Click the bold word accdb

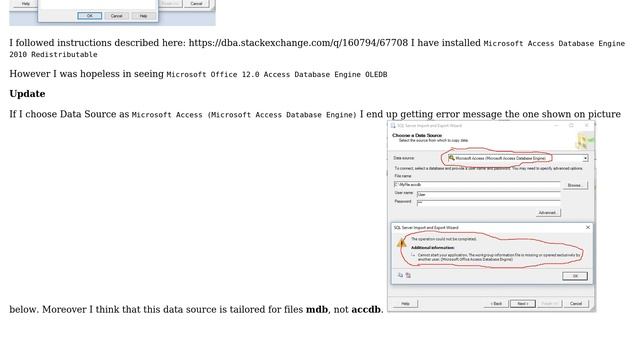[x=366, y=309]
